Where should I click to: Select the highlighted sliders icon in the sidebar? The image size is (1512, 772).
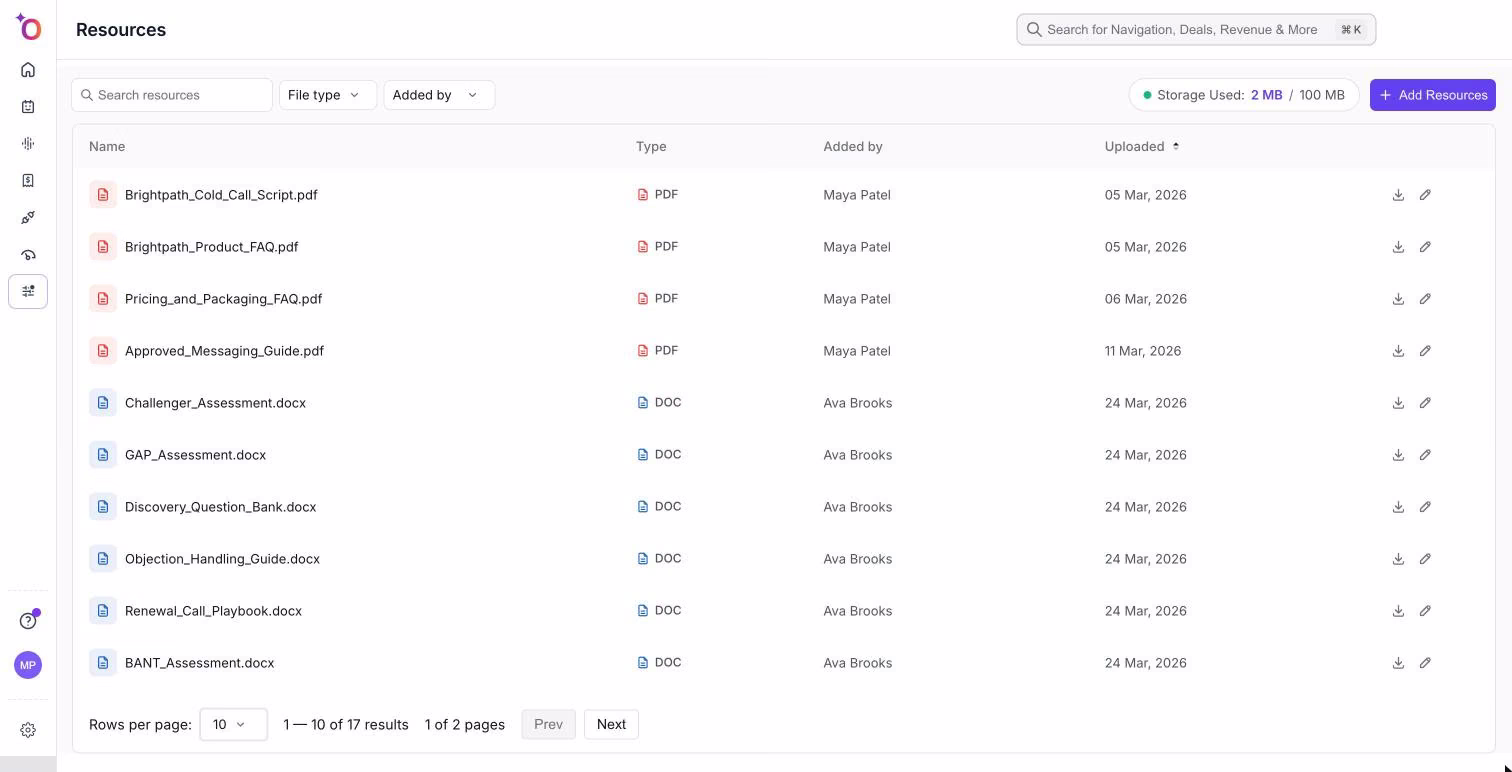coord(28,291)
